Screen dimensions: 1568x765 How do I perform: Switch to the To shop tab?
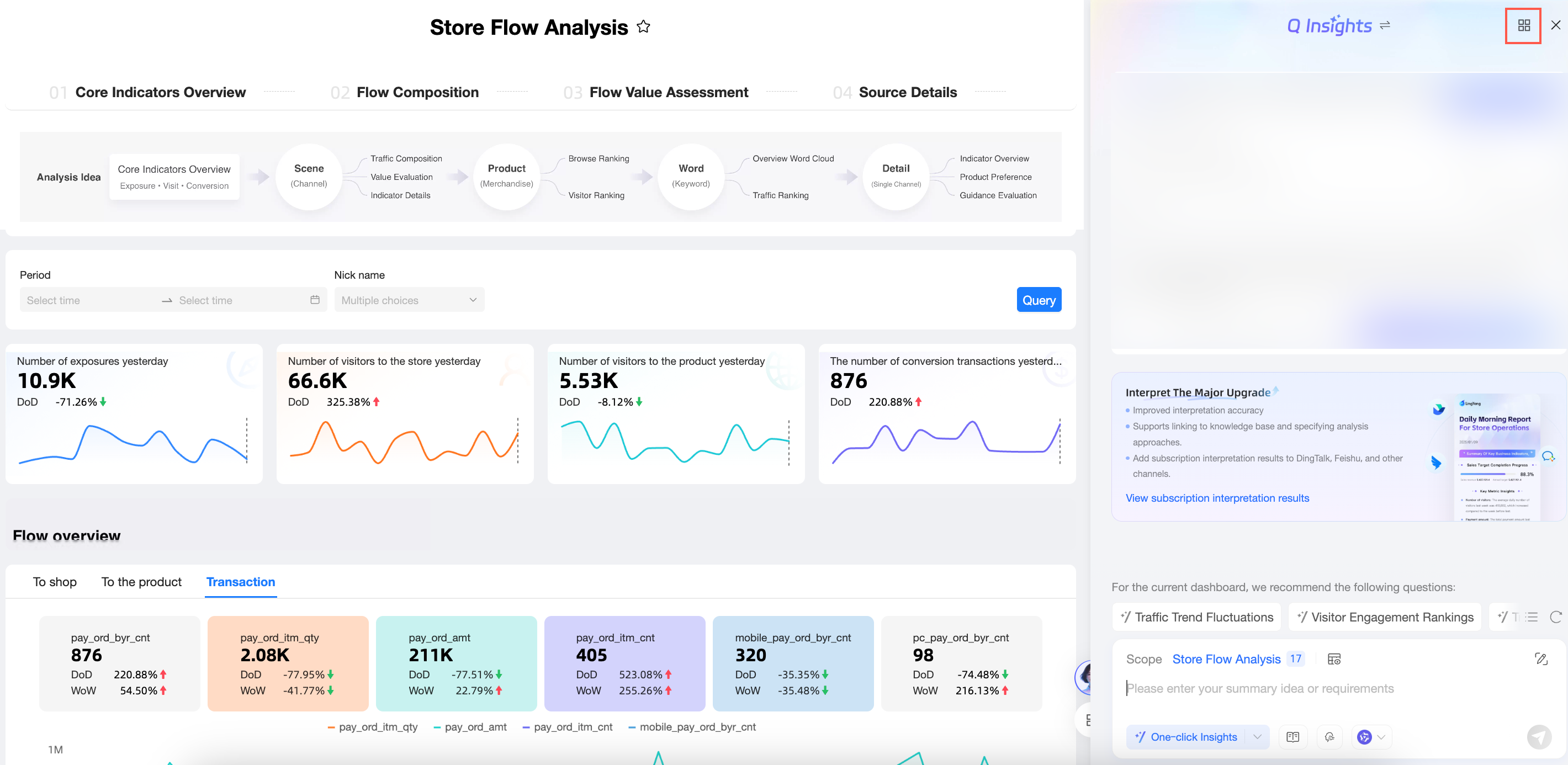pos(55,582)
